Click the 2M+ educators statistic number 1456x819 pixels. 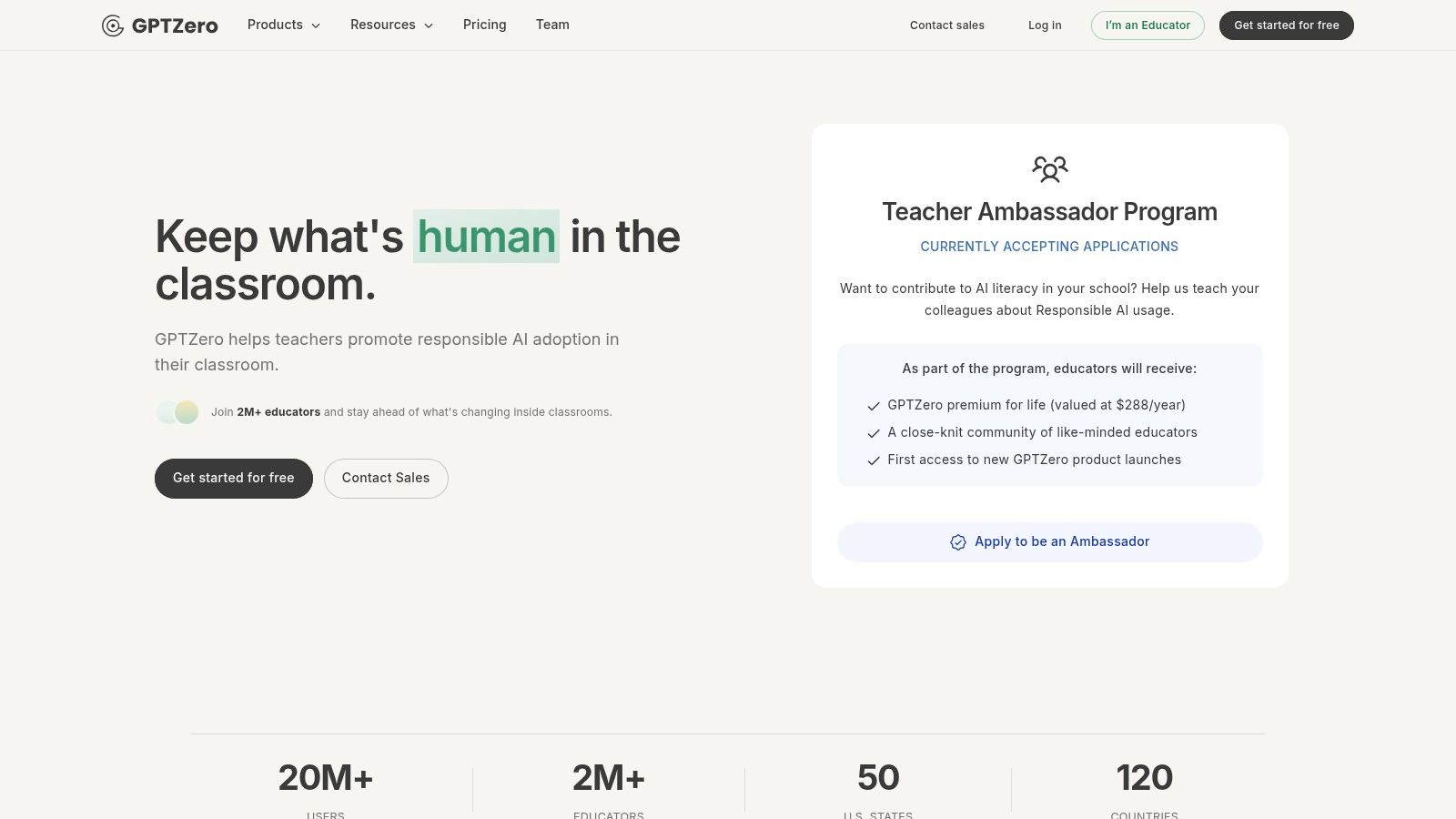pos(609,778)
